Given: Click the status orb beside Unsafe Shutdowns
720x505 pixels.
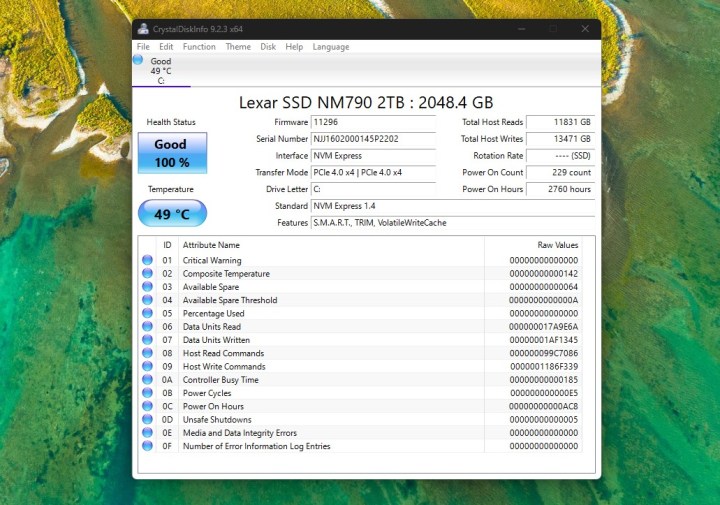Looking at the screenshot, I should [148, 420].
